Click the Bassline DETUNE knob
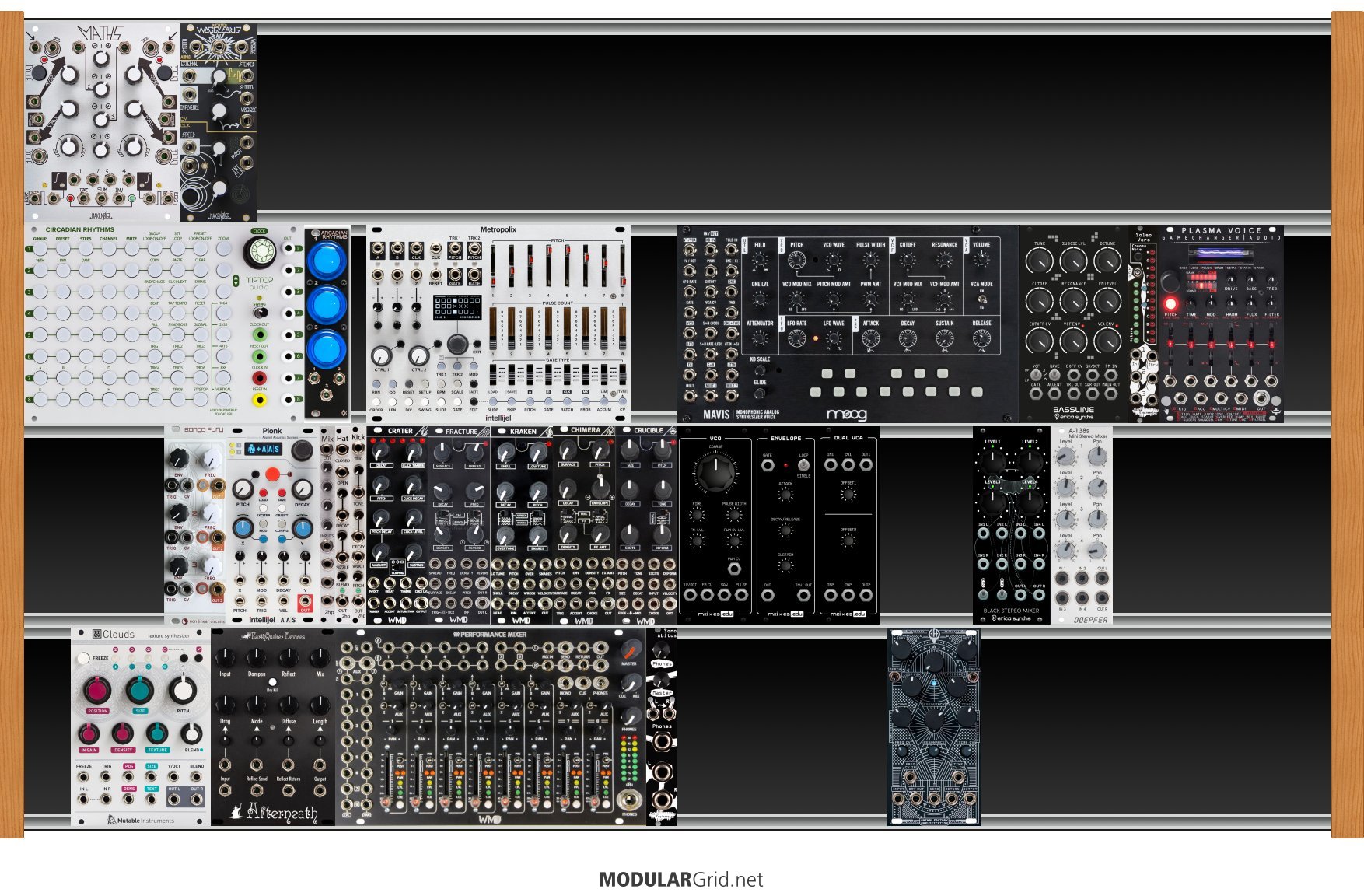1364x896 pixels. (x=1107, y=261)
